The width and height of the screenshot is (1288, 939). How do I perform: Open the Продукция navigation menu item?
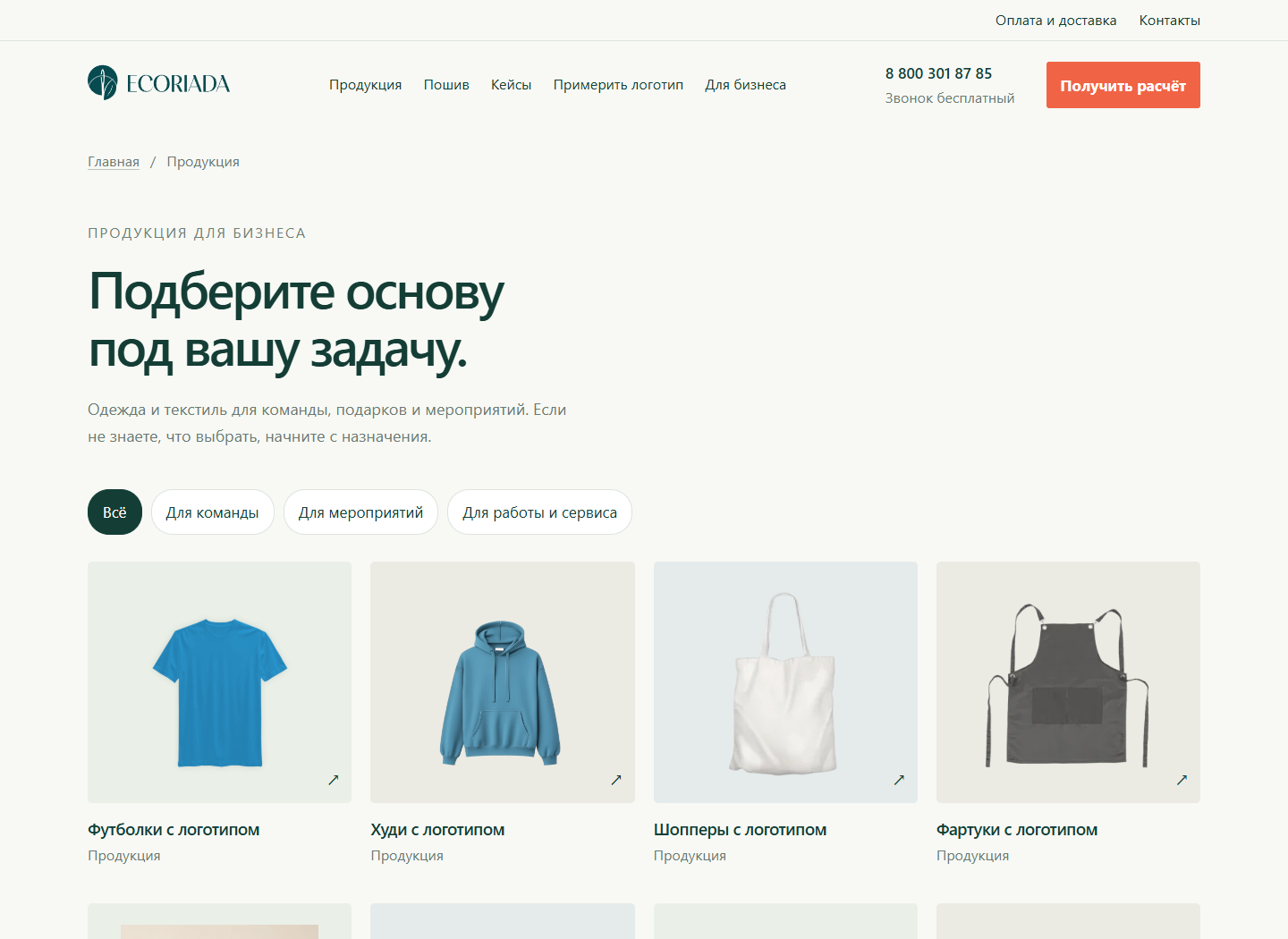(365, 85)
